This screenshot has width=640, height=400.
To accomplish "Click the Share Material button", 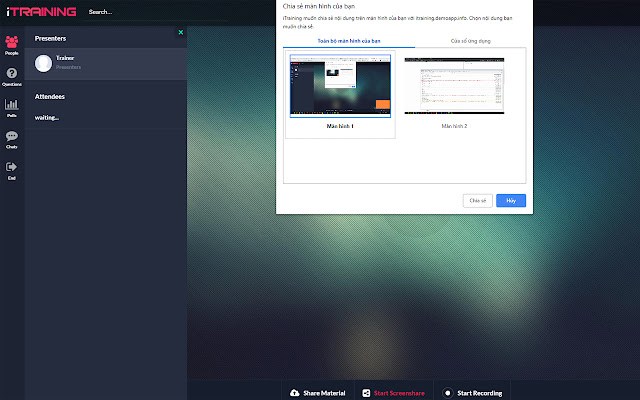I will pos(318,393).
